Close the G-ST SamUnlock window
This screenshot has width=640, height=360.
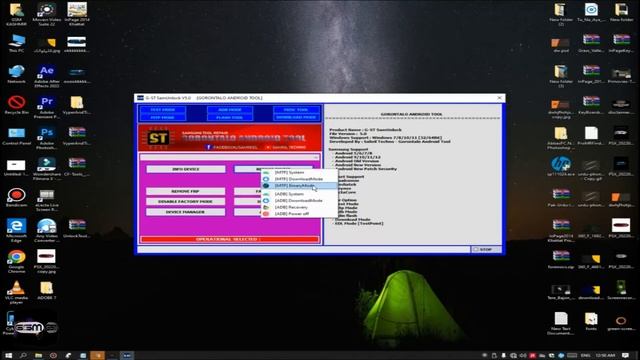[x=499, y=98]
